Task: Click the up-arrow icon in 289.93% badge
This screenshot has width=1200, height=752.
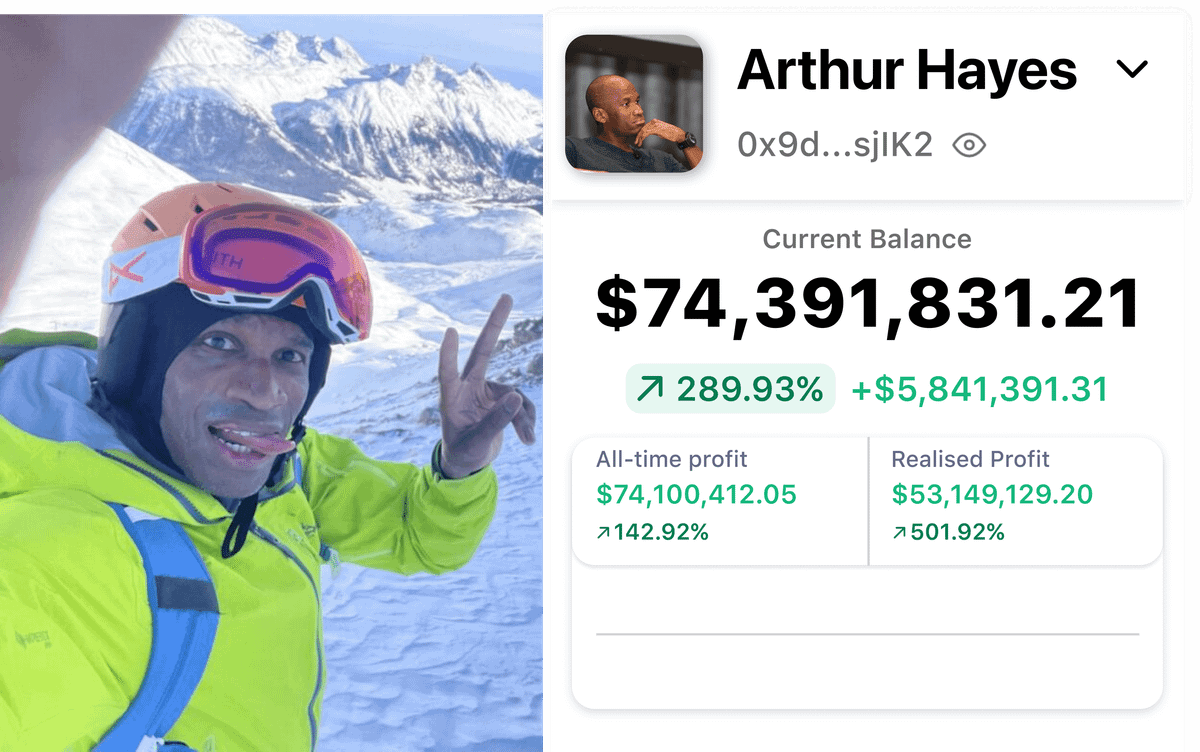Action: tap(650, 389)
